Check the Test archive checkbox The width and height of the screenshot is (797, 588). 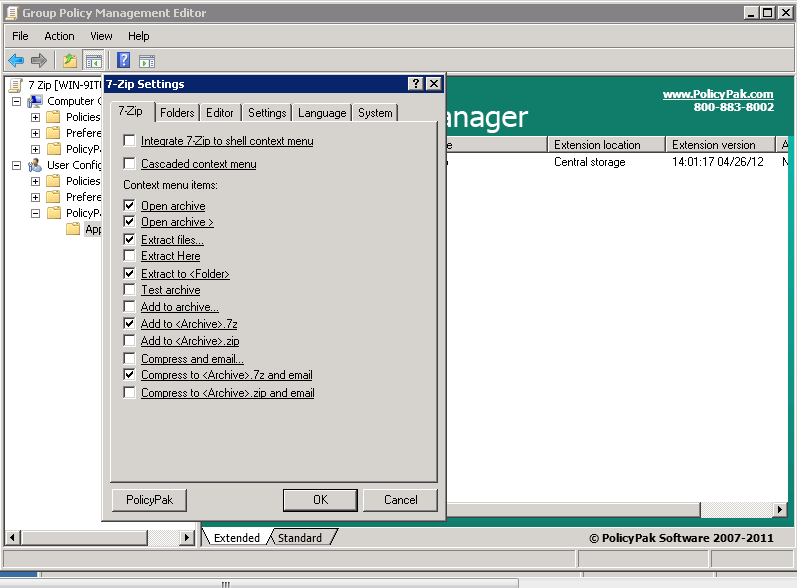(130, 290)
